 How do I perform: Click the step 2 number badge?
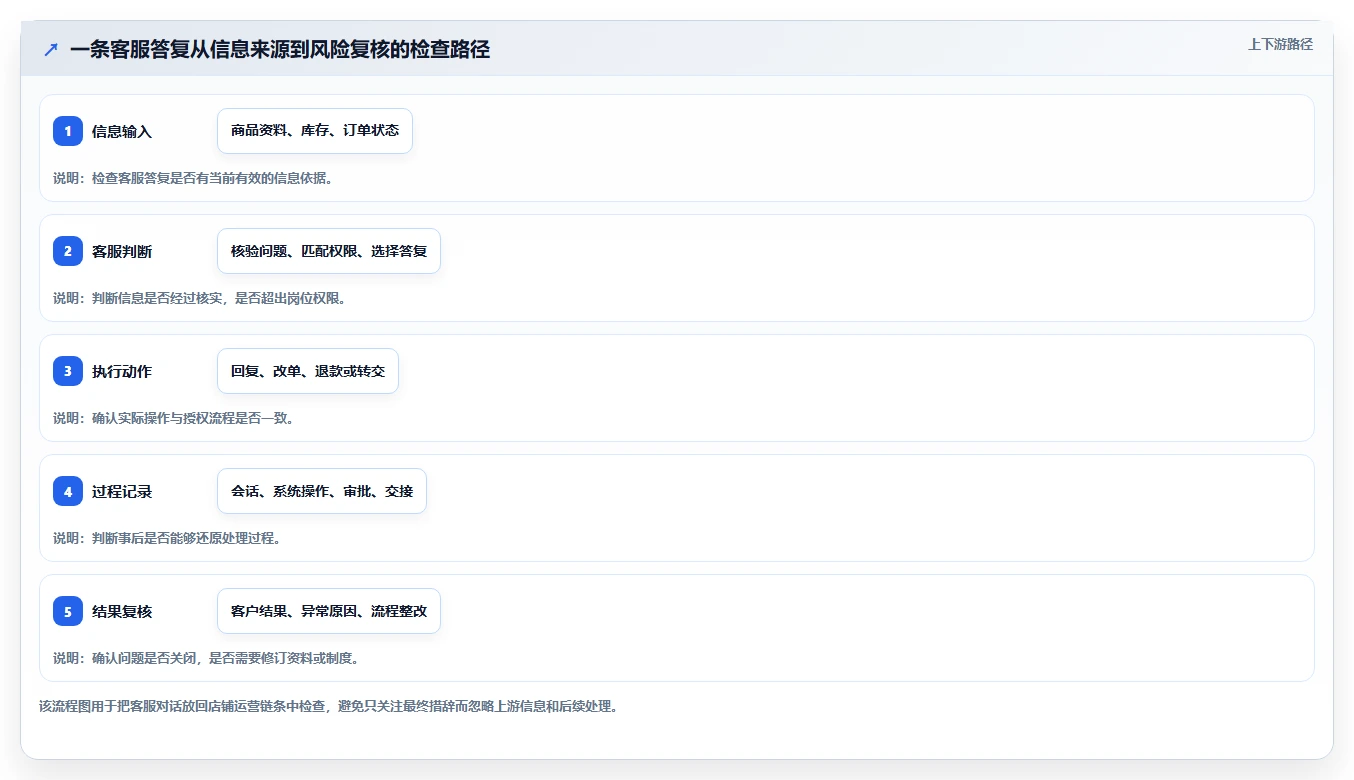[x=68, y=251]
